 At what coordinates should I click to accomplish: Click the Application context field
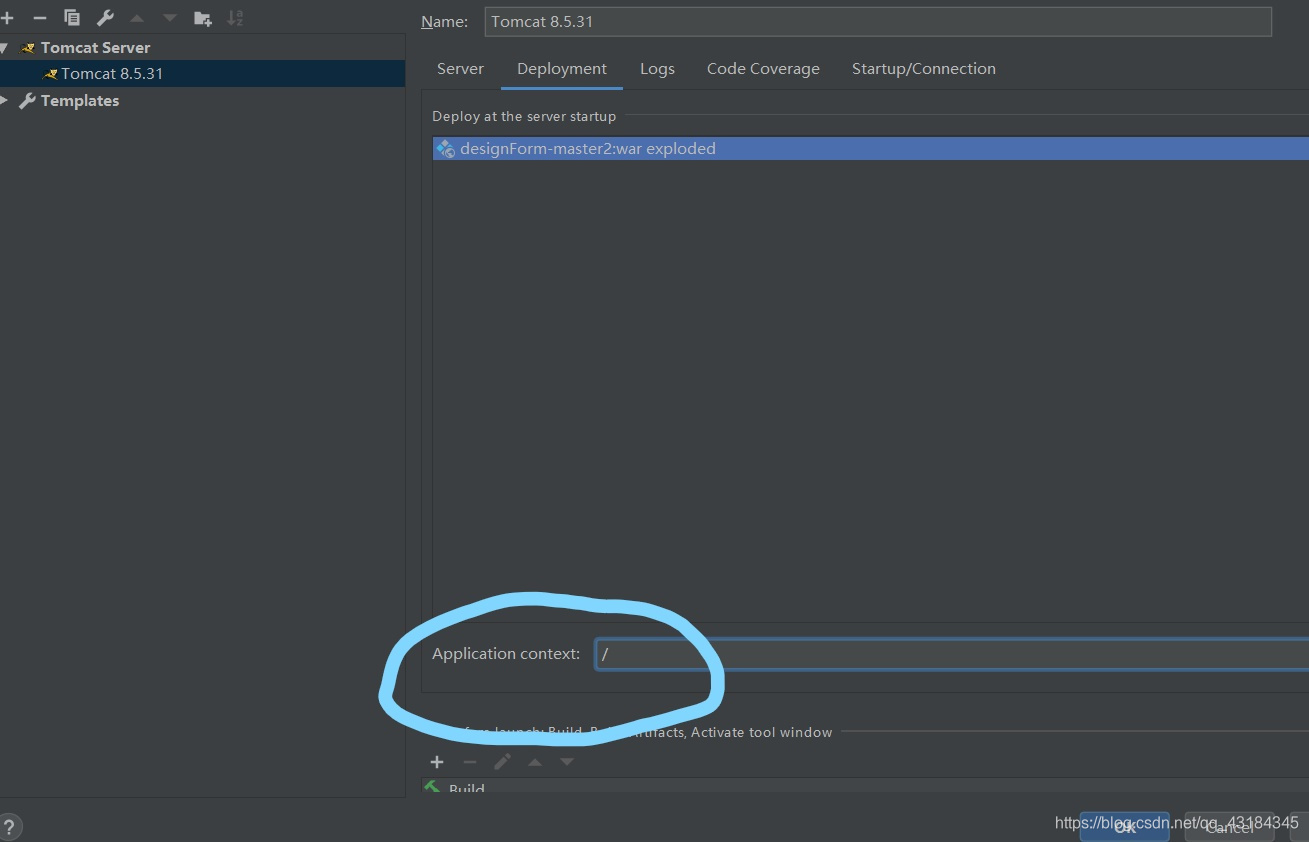pos(951,654)
